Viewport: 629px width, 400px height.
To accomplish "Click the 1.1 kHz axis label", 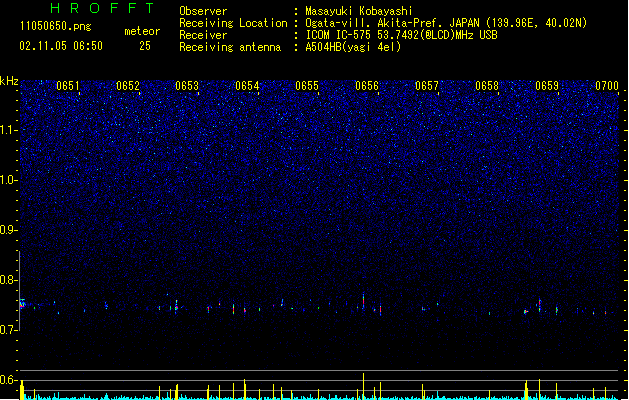I will [x=9, y=130].
